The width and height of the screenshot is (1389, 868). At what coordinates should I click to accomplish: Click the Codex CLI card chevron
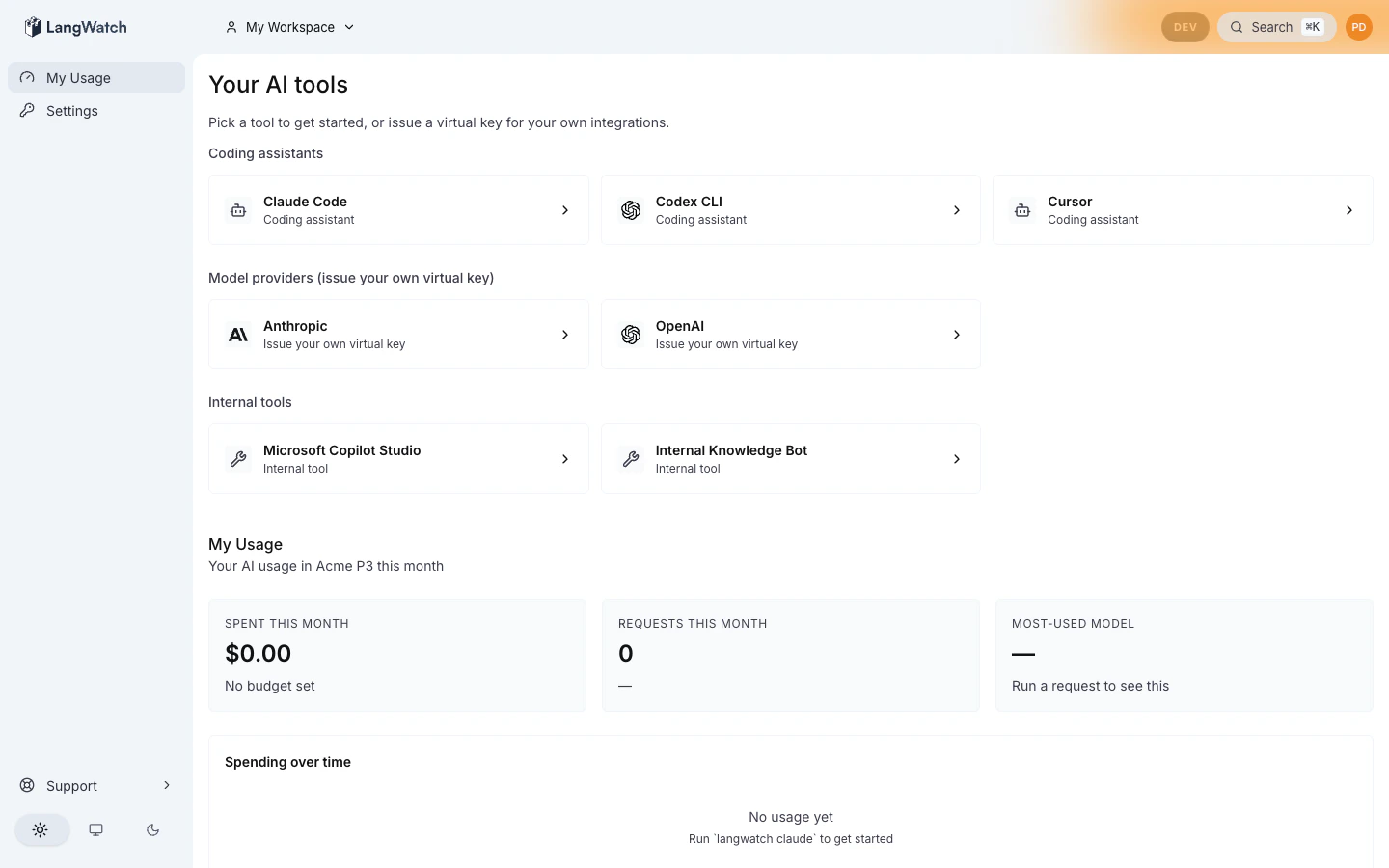[x=957, y=210]
